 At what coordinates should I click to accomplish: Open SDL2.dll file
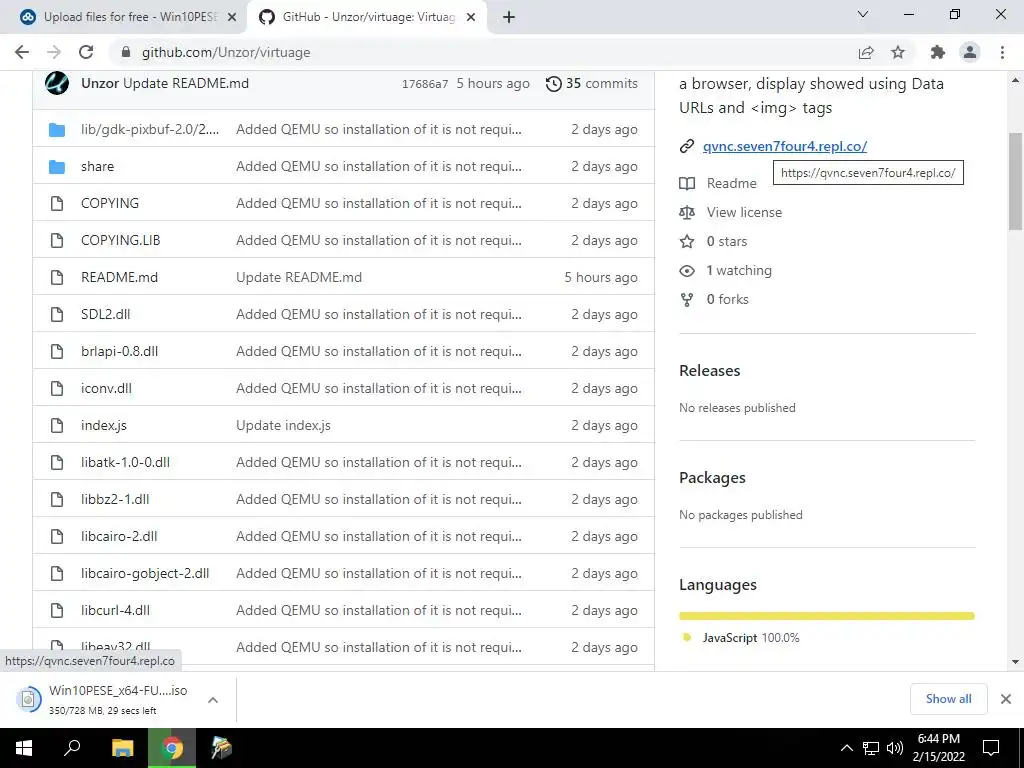pos(105,314)
